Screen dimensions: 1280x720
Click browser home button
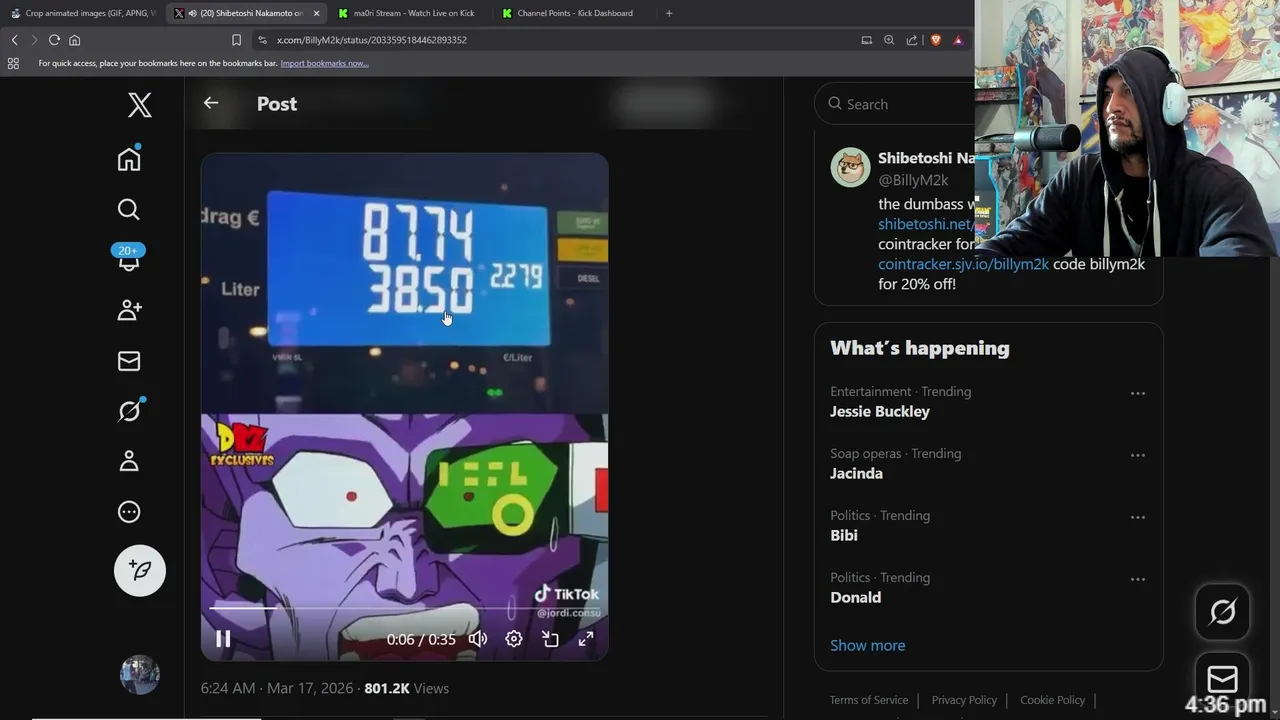74,40
